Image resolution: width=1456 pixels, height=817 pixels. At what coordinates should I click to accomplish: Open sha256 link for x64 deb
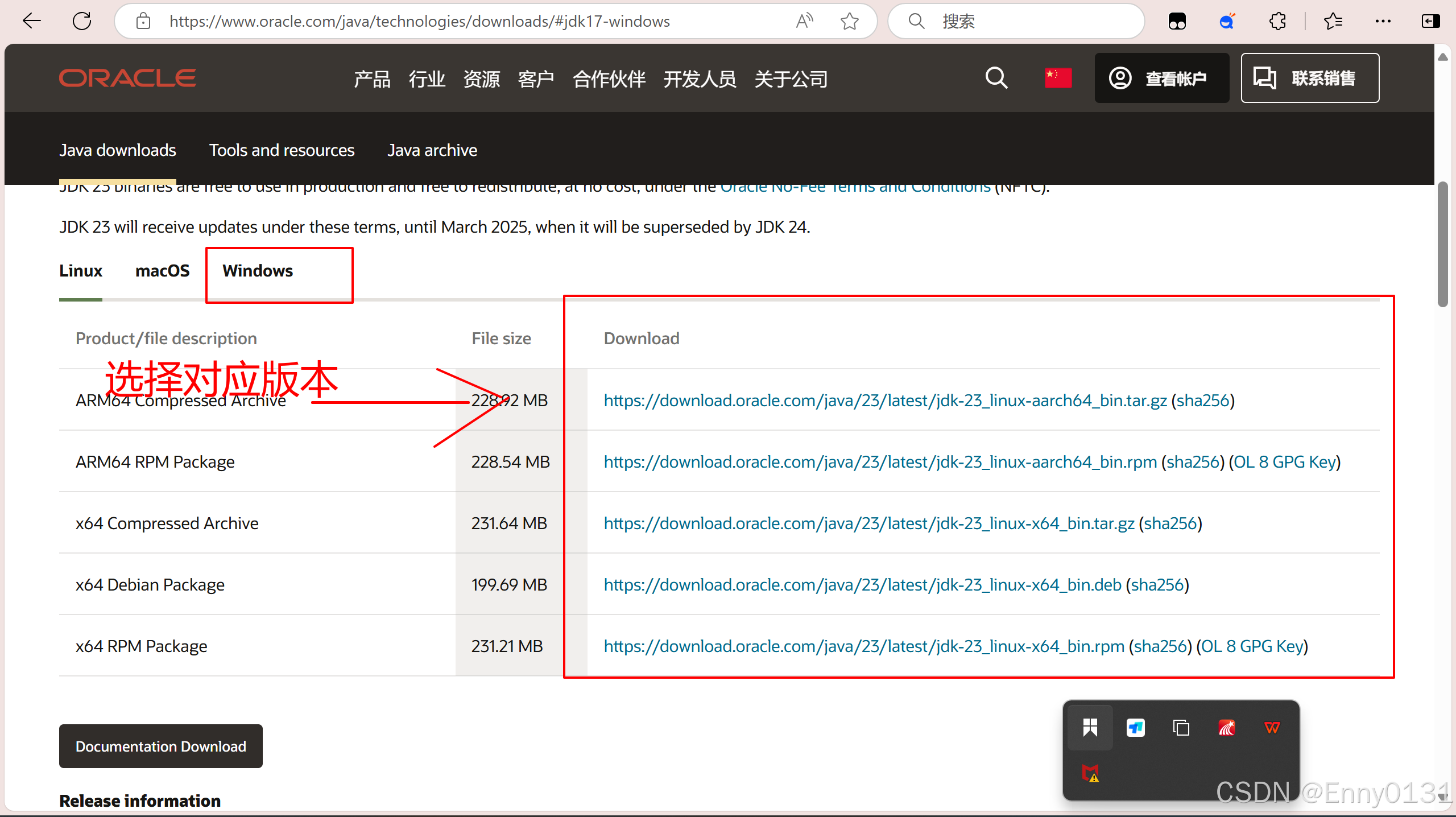pyautogui.click(x=1157, y=585)
